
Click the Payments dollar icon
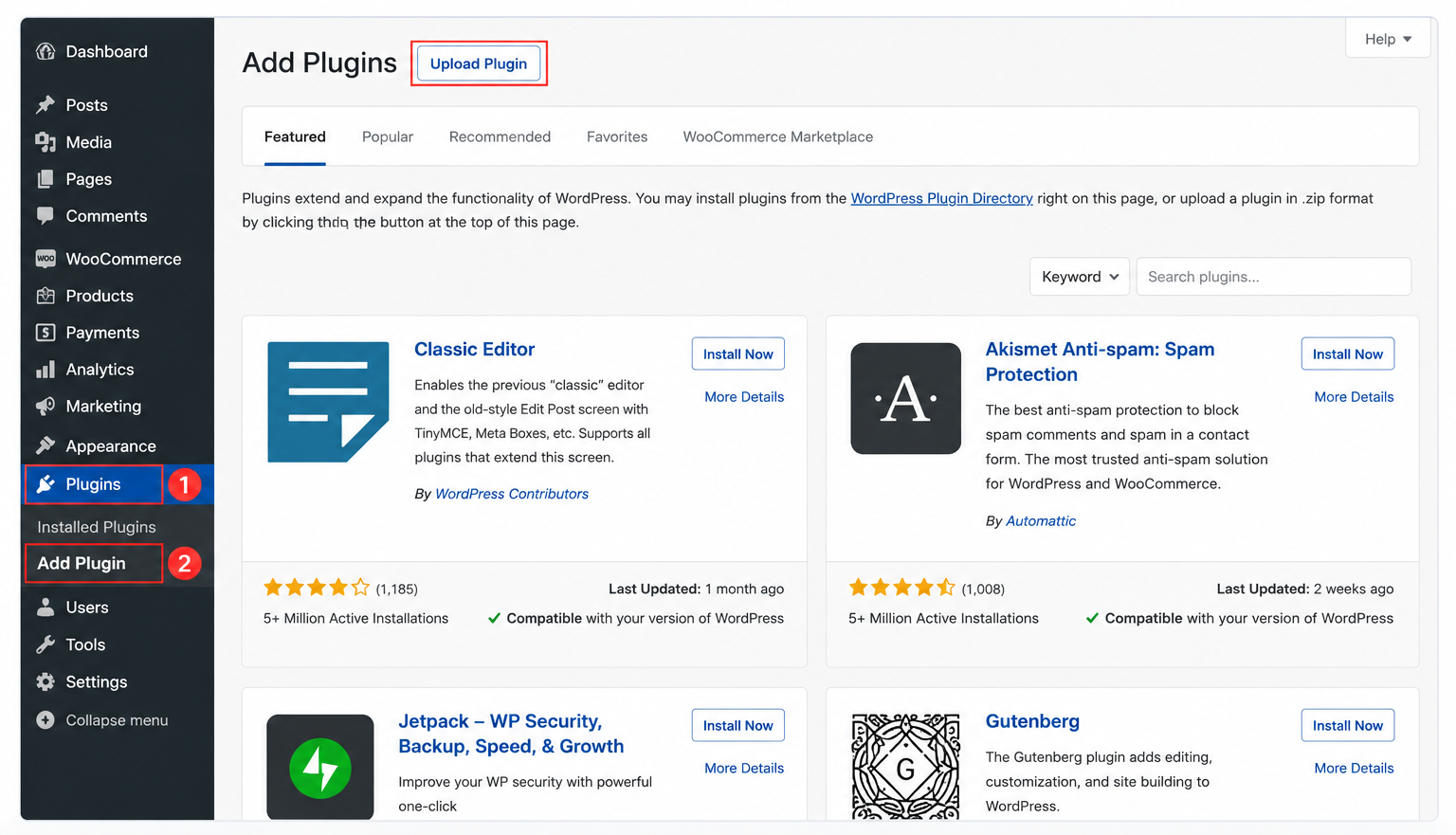point(45,333)
